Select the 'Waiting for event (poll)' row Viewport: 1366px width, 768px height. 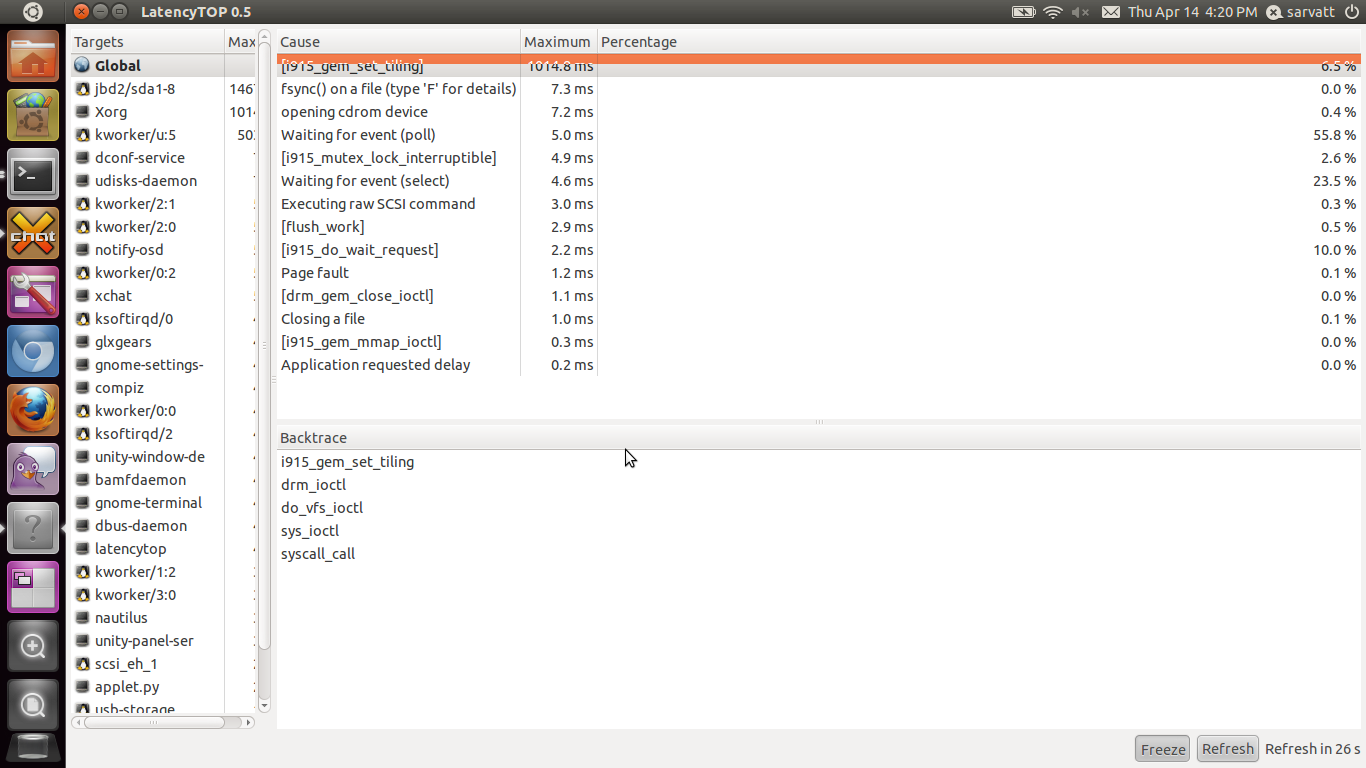point(358,135)
